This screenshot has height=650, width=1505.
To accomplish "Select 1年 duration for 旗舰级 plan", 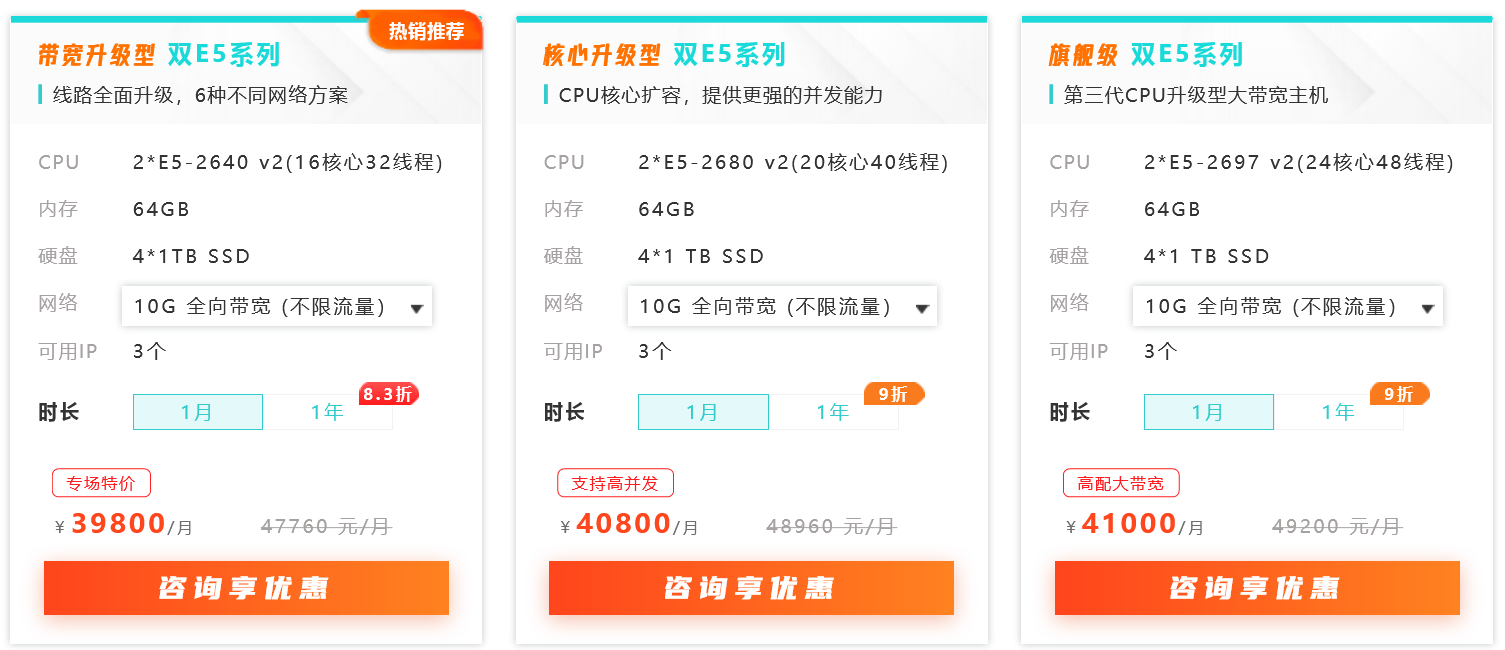I will click(1339, 412).
